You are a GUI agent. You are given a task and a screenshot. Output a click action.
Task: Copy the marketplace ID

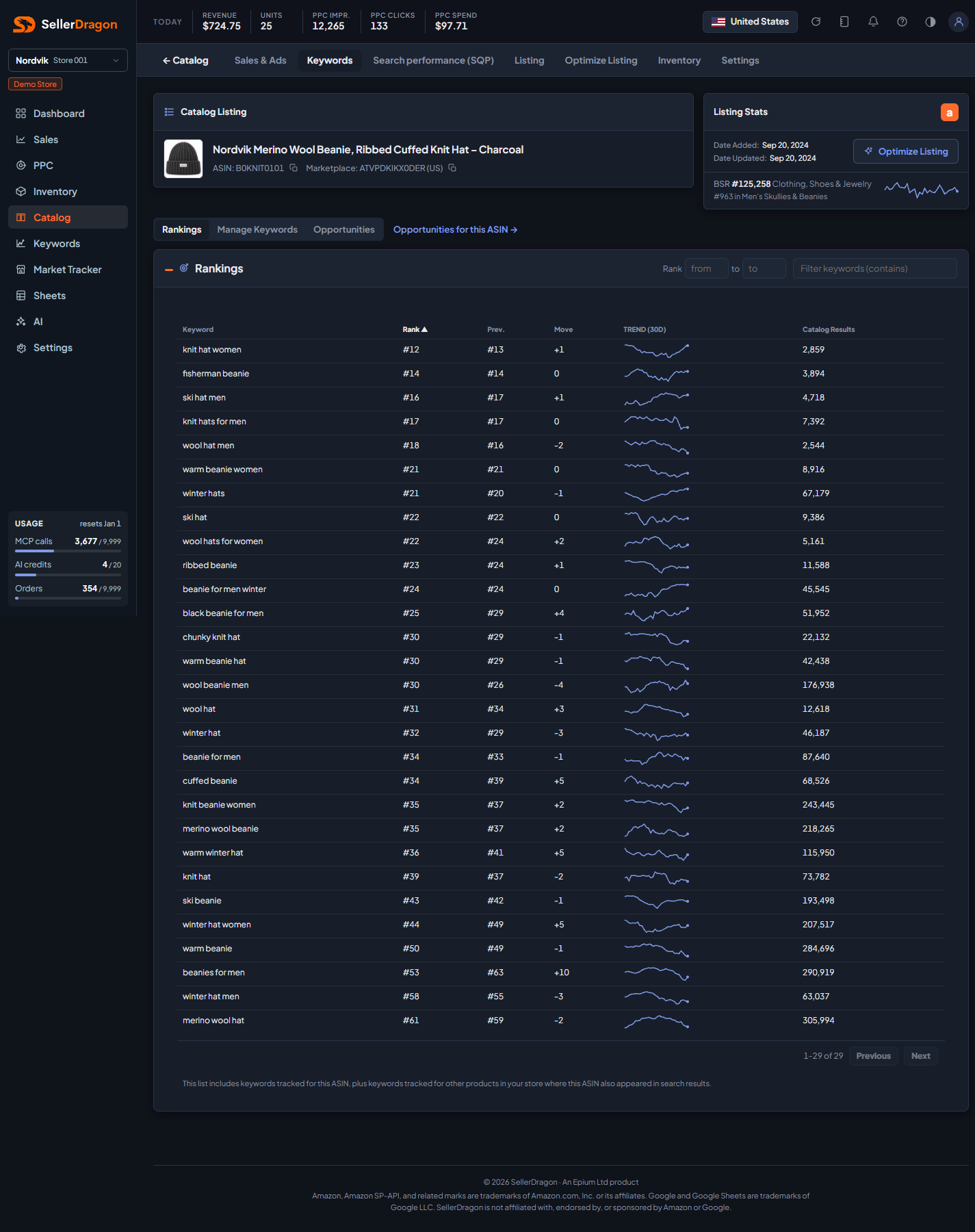point(452,168)
